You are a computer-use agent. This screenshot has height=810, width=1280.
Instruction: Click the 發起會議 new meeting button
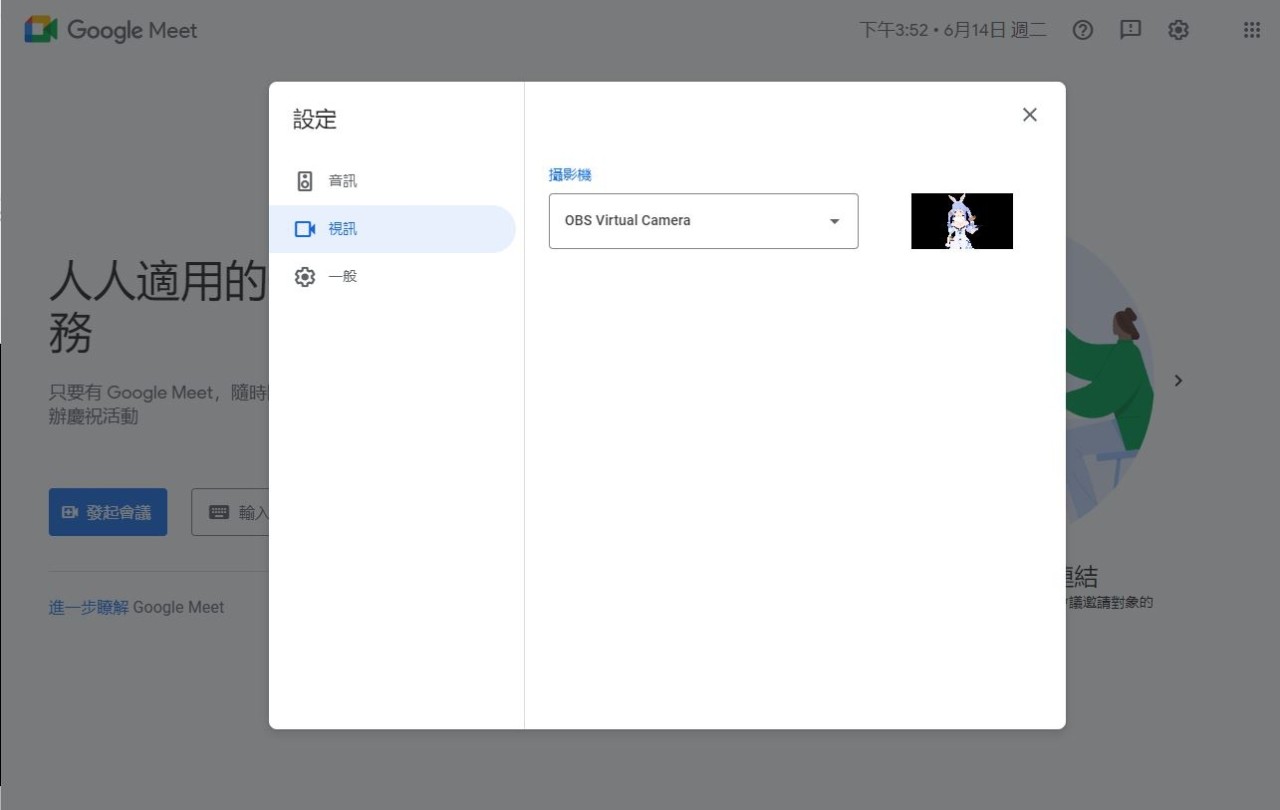coord(108,512)
